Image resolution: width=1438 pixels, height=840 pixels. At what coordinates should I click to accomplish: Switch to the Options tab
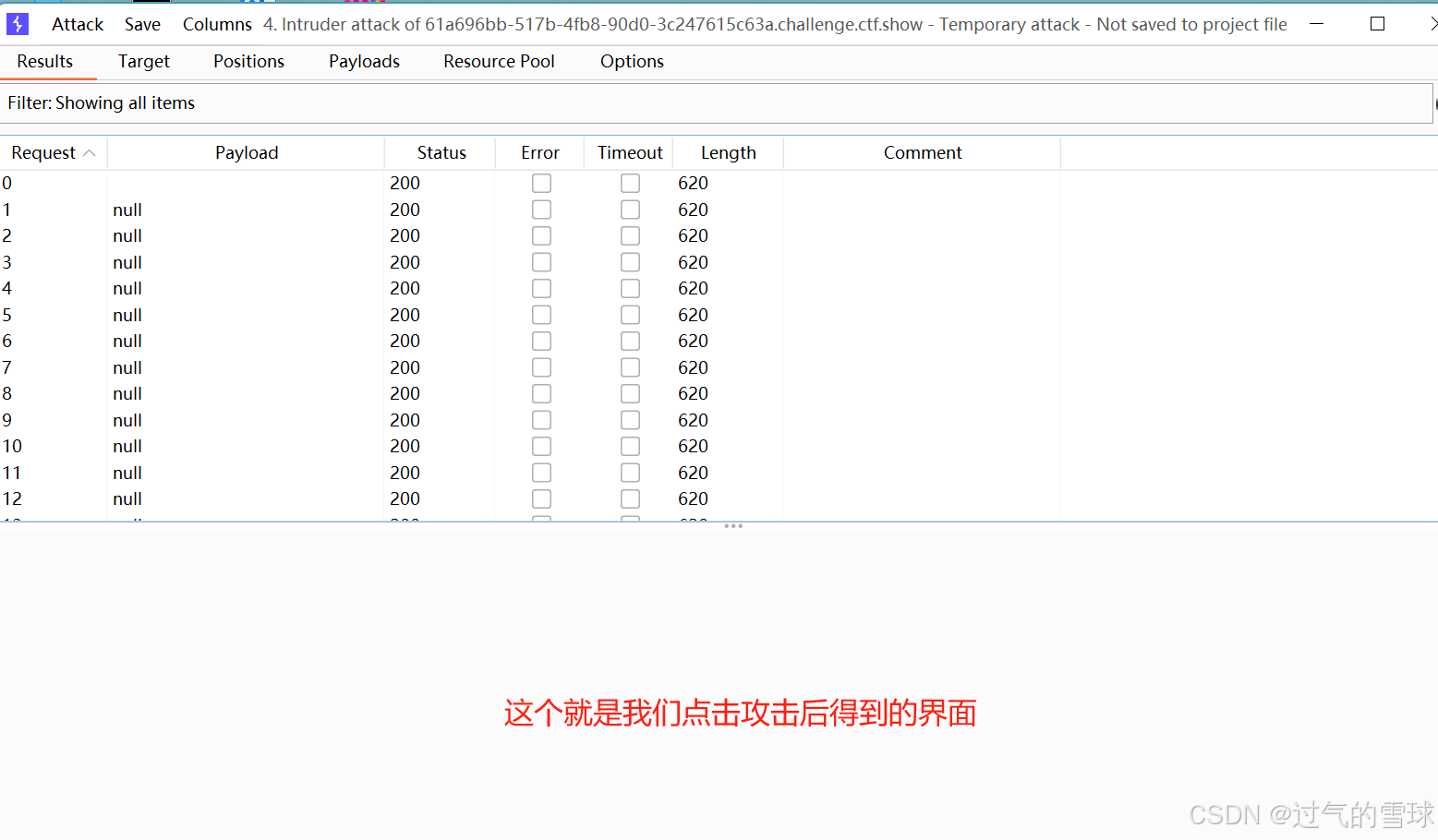(632, 61)
